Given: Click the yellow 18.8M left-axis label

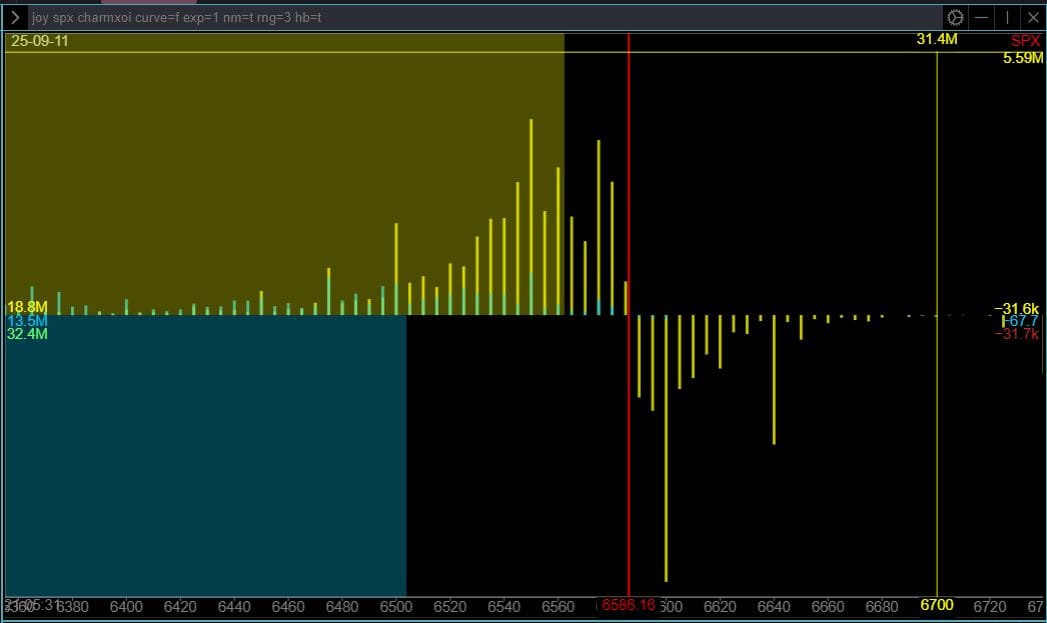Looking at the screenshot, I should click(27, 307).
